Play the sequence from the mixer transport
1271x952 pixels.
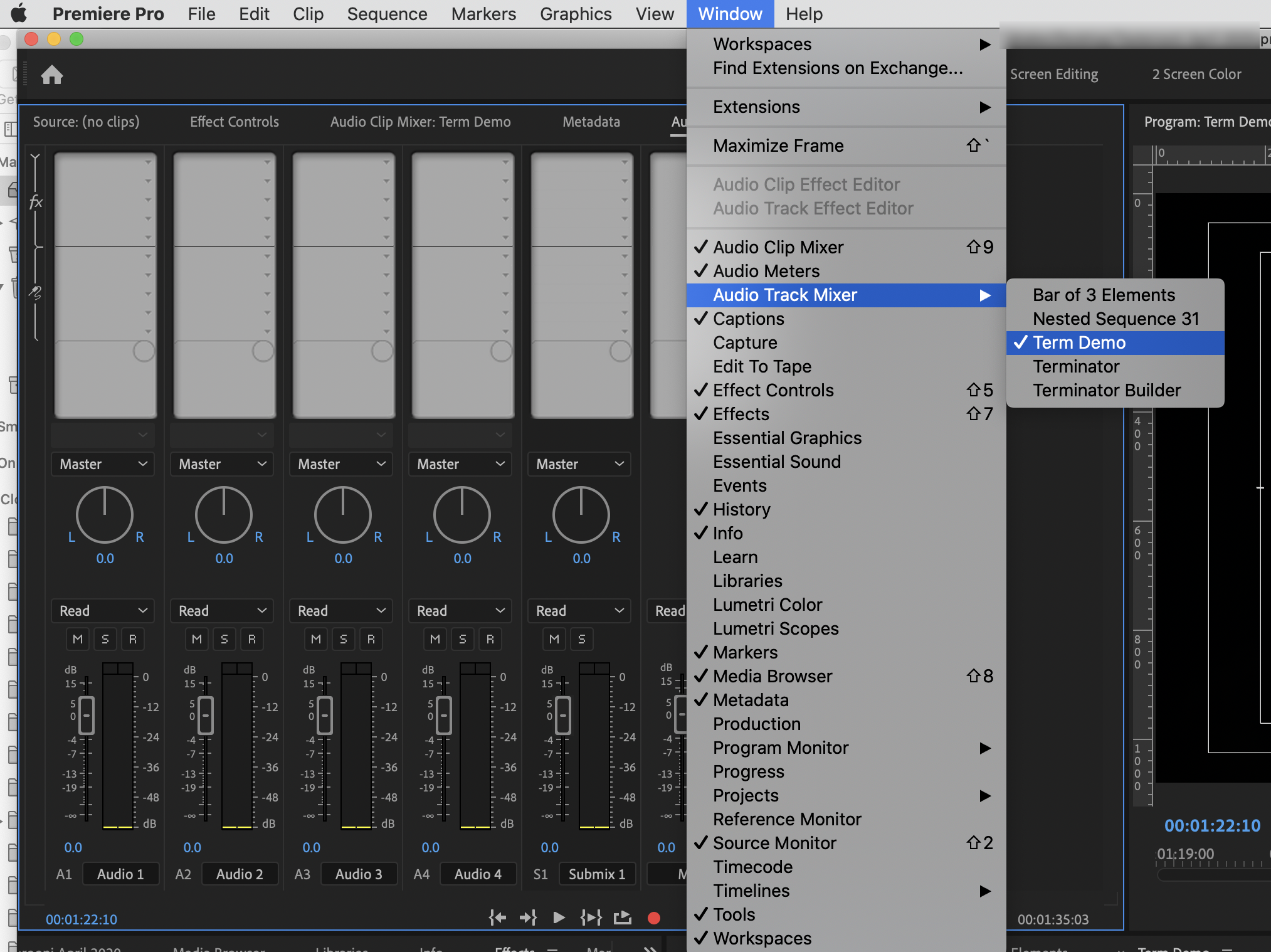559,917
